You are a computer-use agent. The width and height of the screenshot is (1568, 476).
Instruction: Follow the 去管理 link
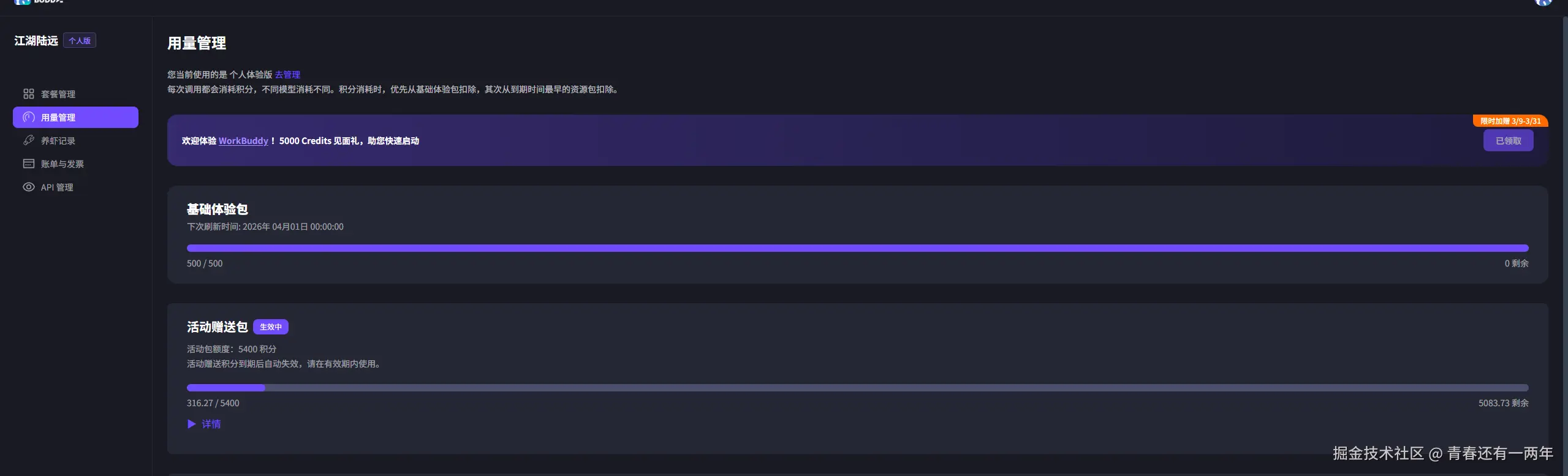pyautogui.click(x=287, y=75)
